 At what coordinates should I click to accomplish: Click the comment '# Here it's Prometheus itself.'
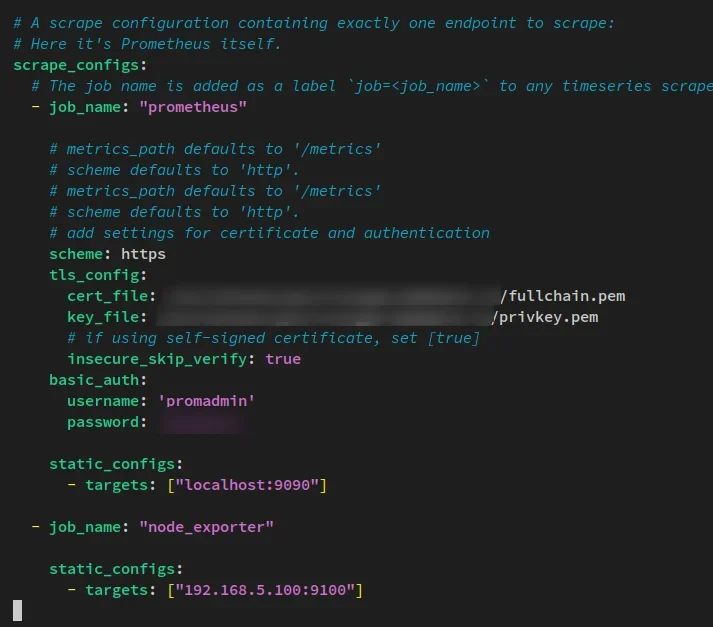pyautogui.click(x=147, y=44)
